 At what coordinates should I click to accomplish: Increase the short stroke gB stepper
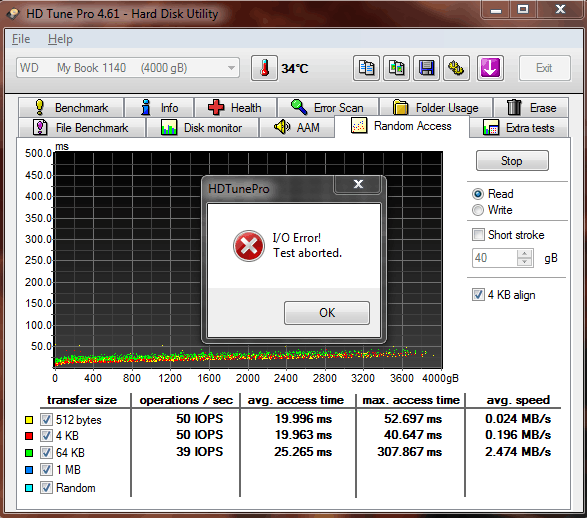[x=524, y=254]
